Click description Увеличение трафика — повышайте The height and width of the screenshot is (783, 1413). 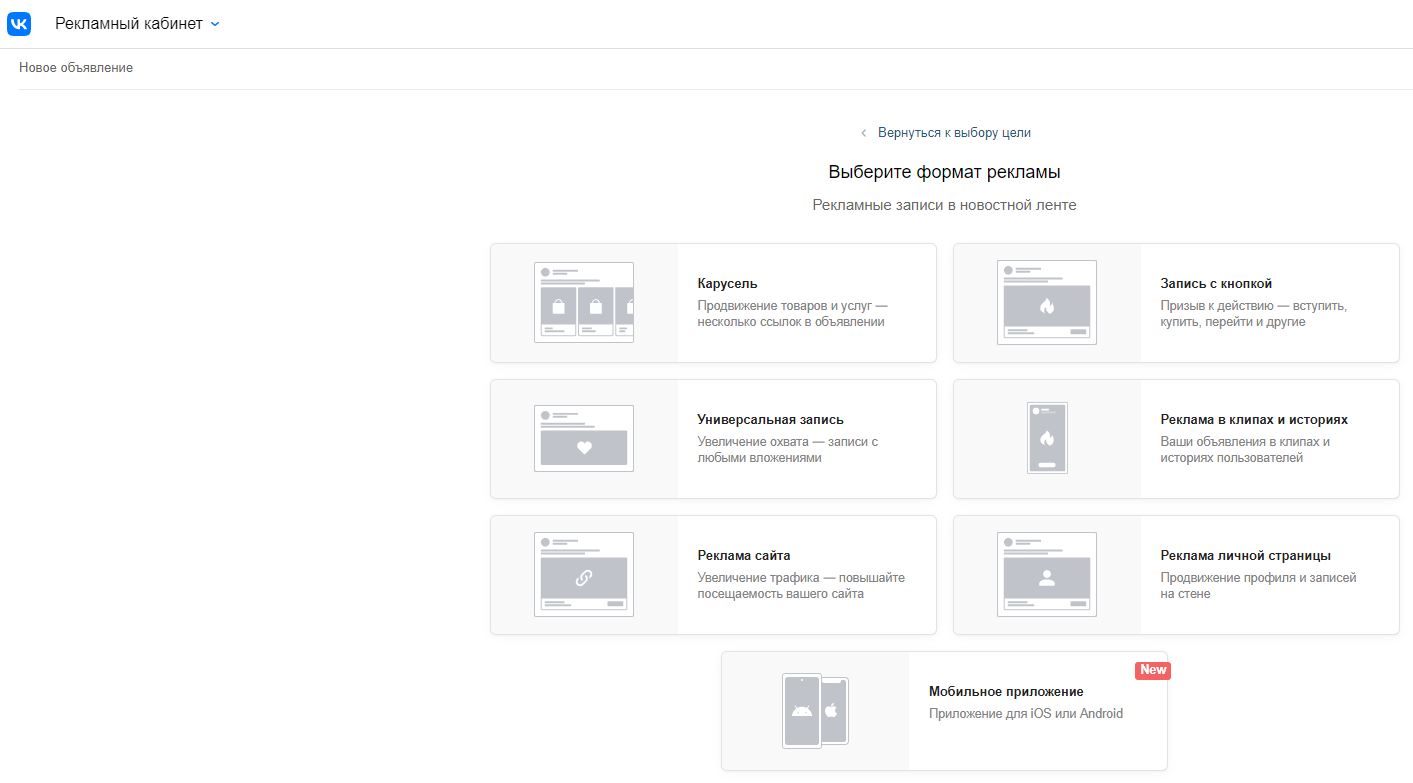tap(801, 586)
